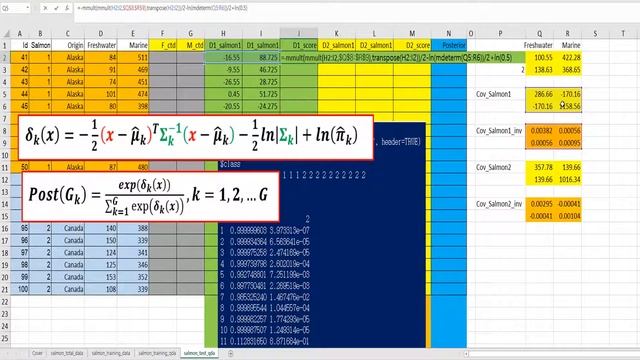Open Insert Function (fx) dialog

click(x=67, y=8)
